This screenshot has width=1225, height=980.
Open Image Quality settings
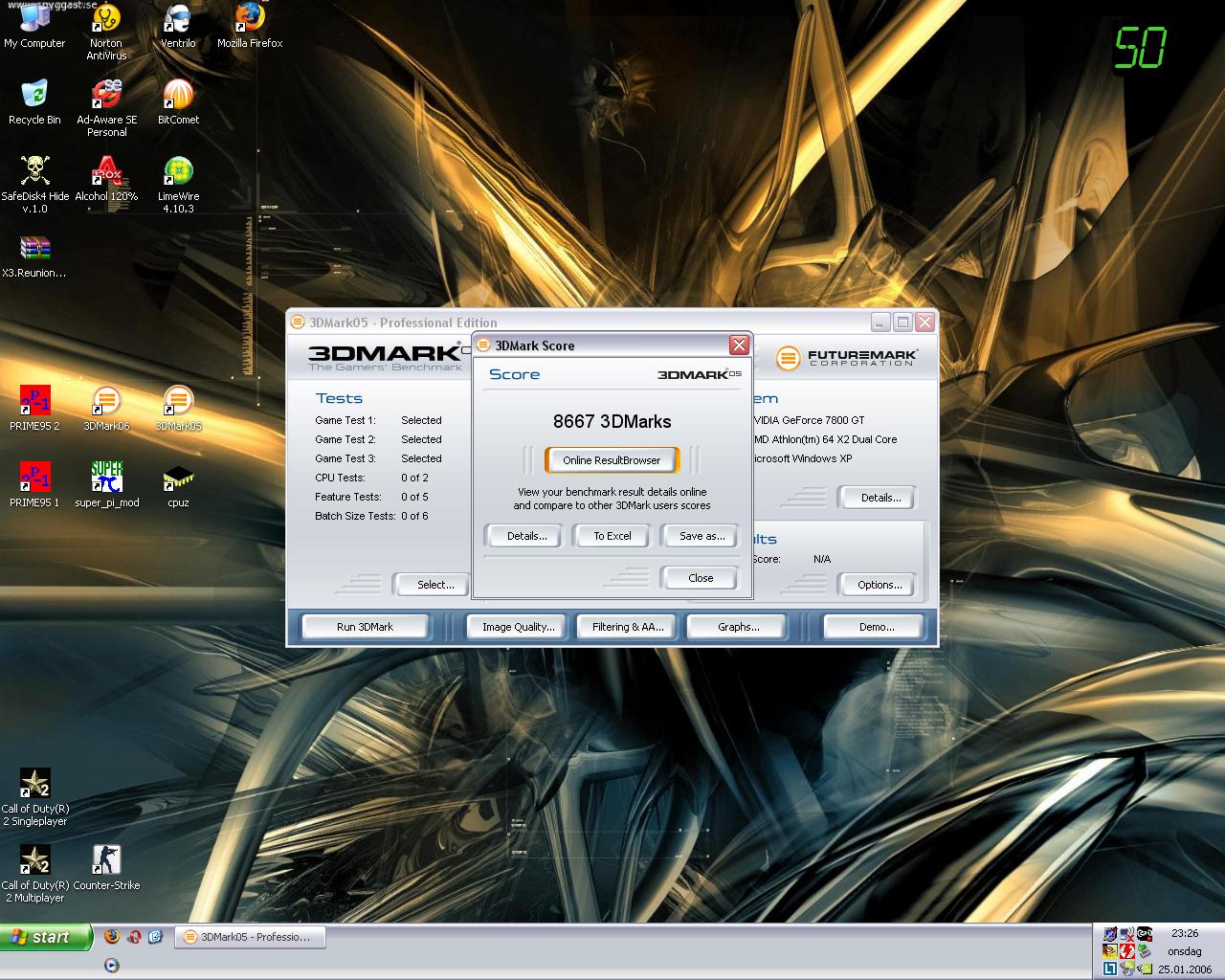518,627
